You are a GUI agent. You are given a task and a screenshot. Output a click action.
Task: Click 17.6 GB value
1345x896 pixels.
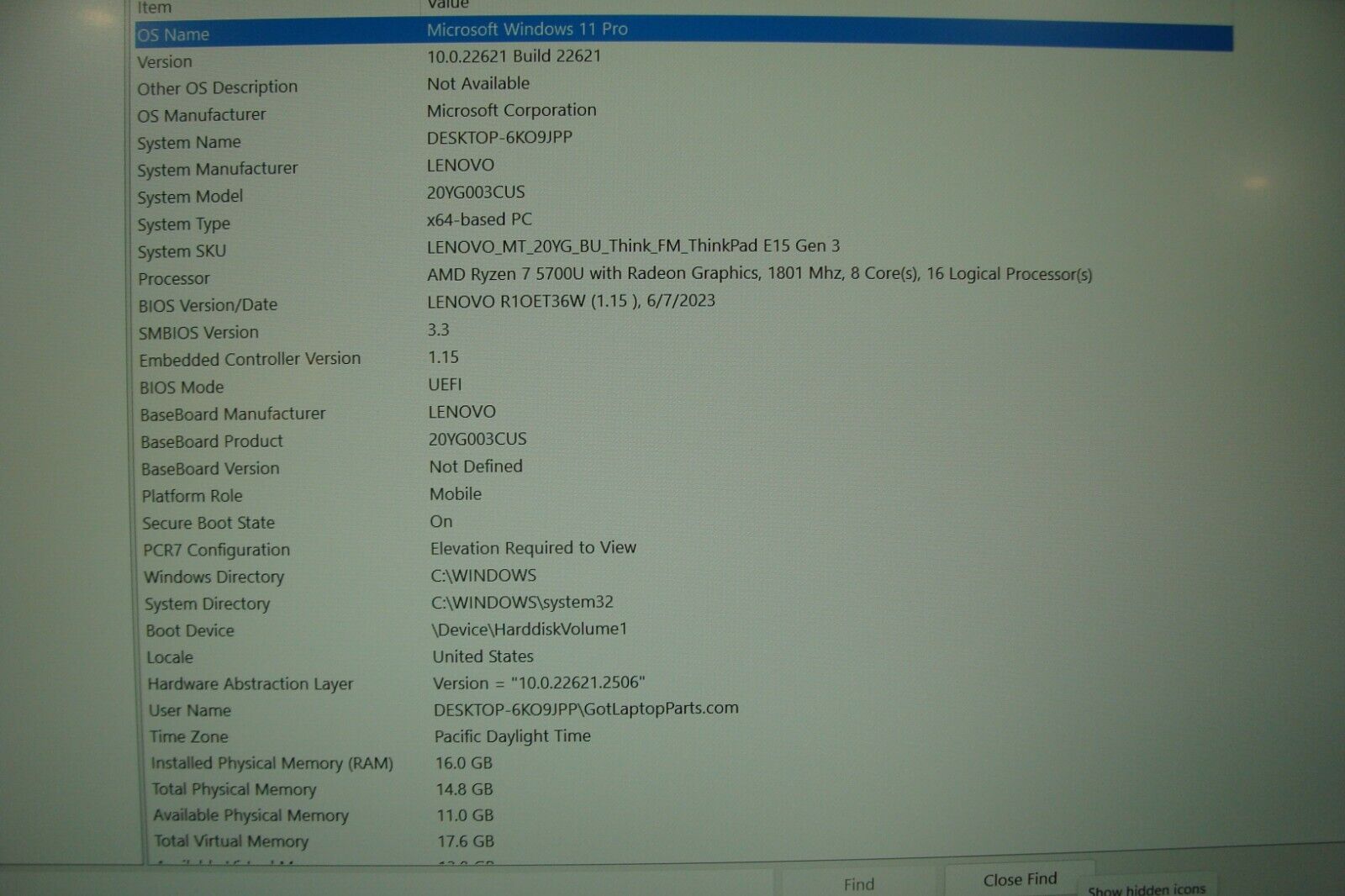[466, 841]
